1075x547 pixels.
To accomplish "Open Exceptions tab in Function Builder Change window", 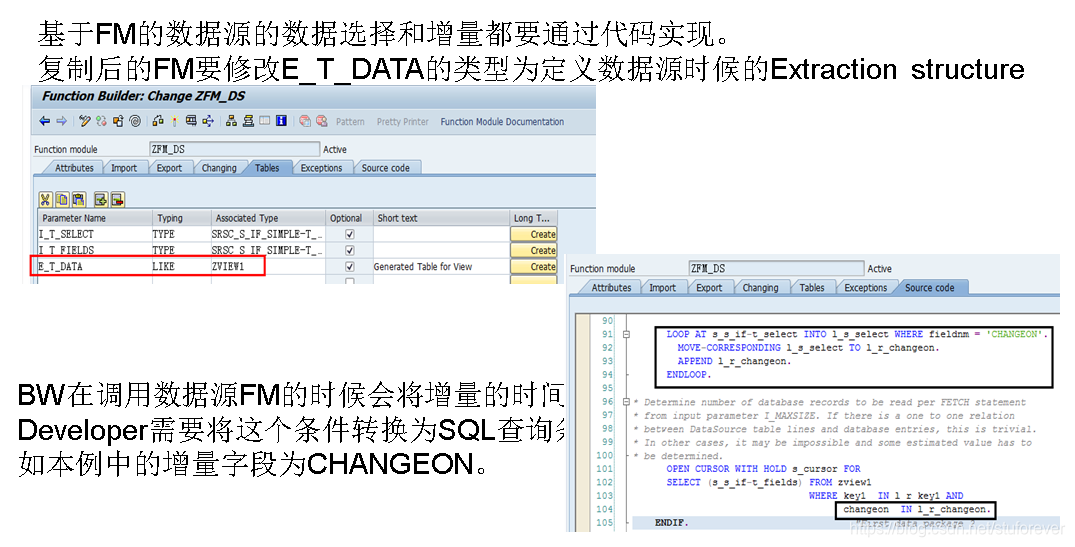I will click(x=322, y=168).
